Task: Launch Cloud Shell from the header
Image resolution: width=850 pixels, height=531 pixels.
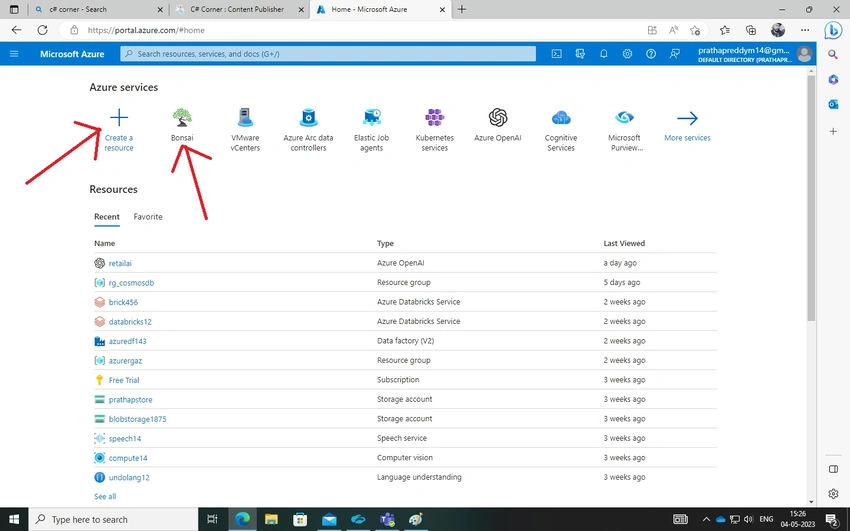Action: click(x=557, y=54)
